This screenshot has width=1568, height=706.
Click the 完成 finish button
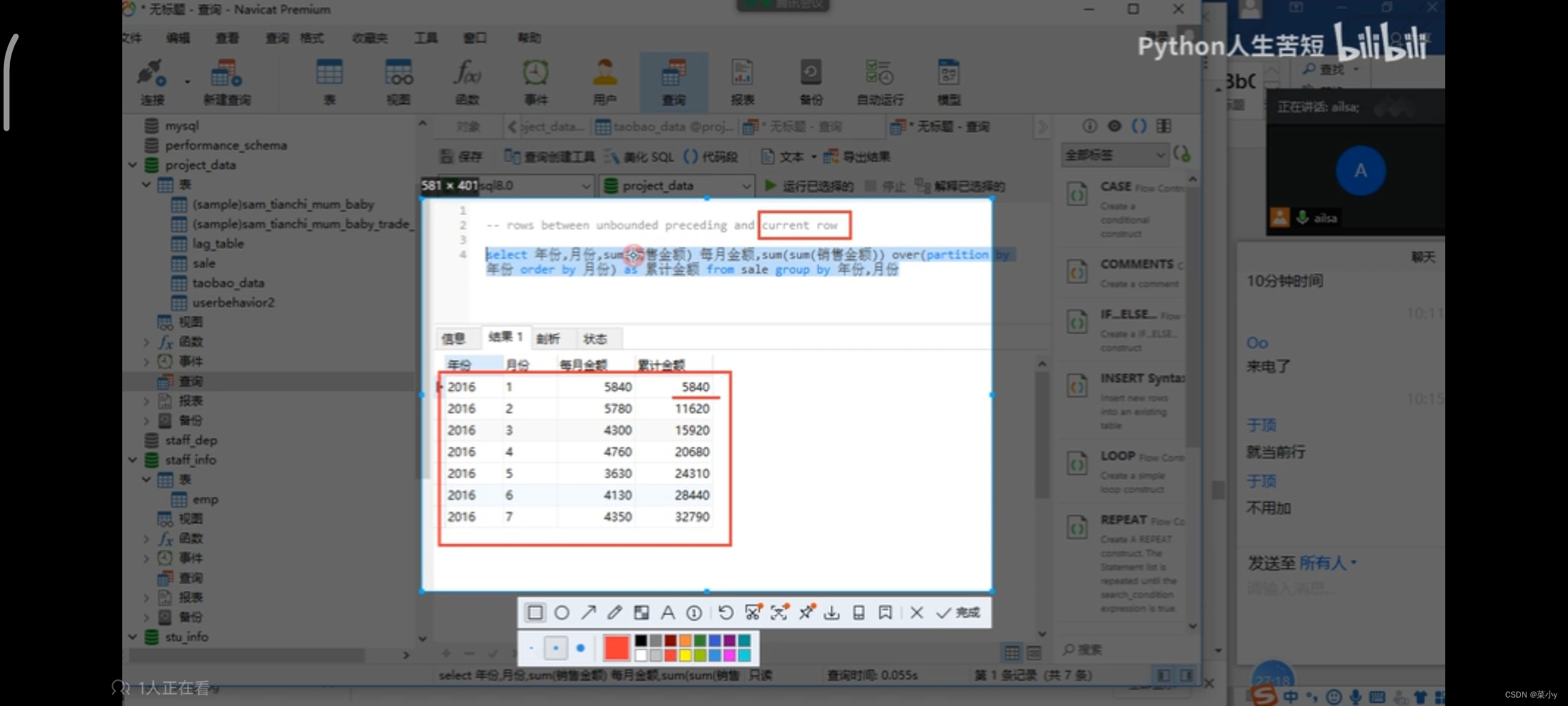point(958,613)
